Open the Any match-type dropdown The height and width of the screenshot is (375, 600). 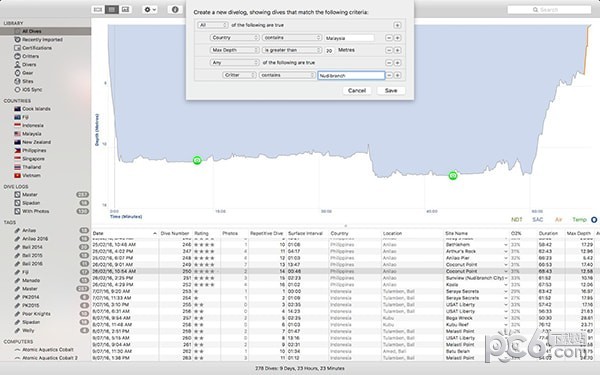[x=235, y=63]
